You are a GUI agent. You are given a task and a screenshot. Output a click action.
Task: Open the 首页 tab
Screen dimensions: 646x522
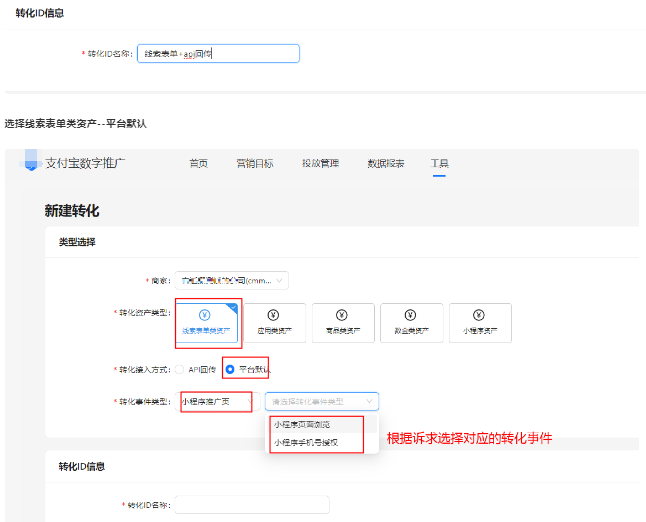click(199, 164)
